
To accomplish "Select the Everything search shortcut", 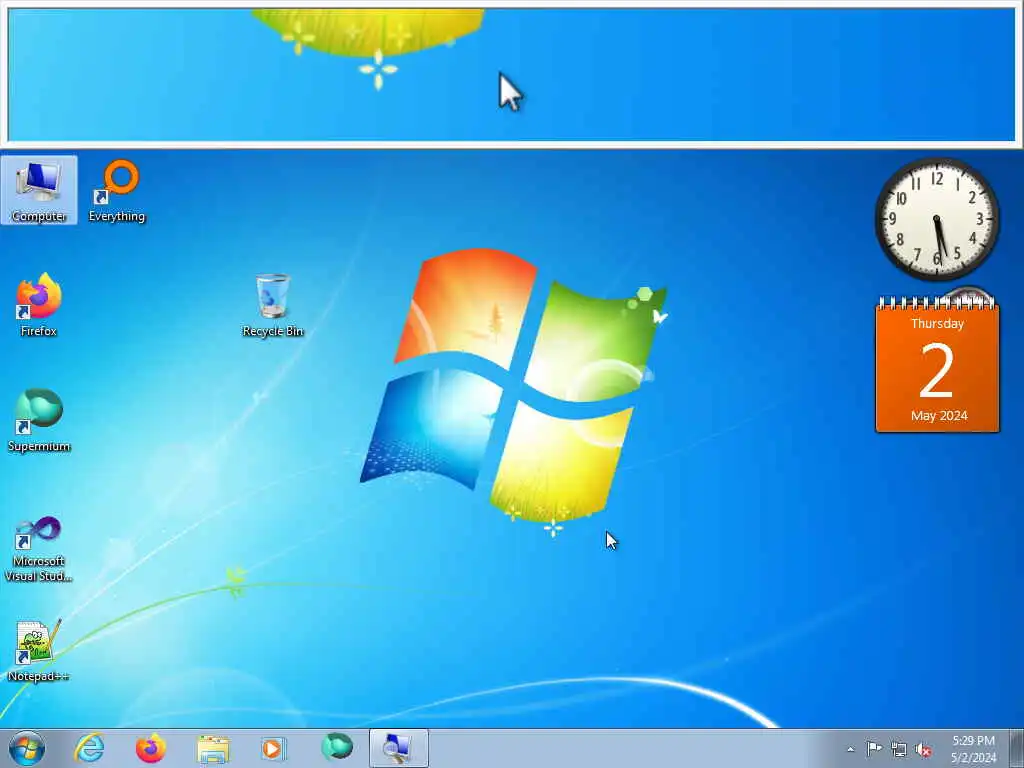I will pyautogui.click(x=117, y=190).
